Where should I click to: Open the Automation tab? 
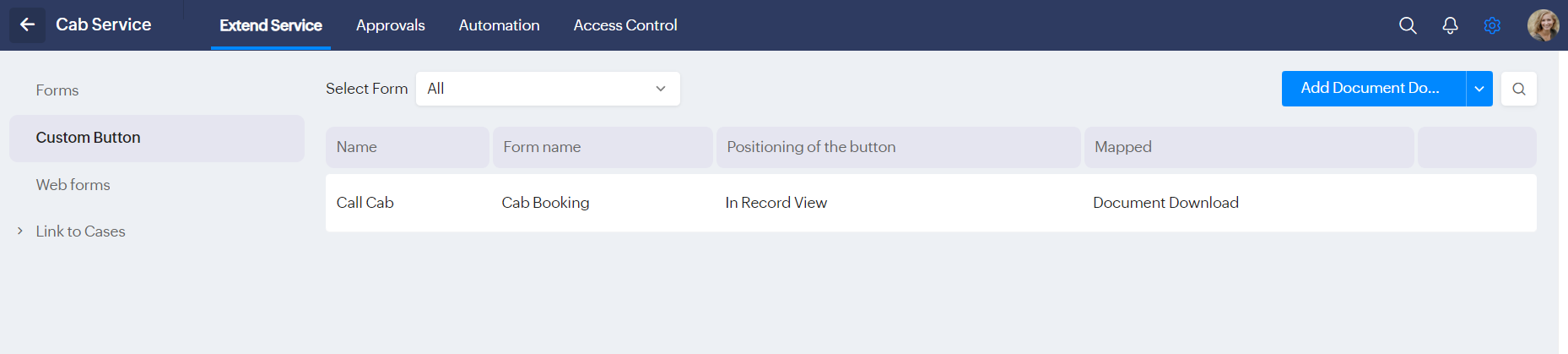pos(499,25)
